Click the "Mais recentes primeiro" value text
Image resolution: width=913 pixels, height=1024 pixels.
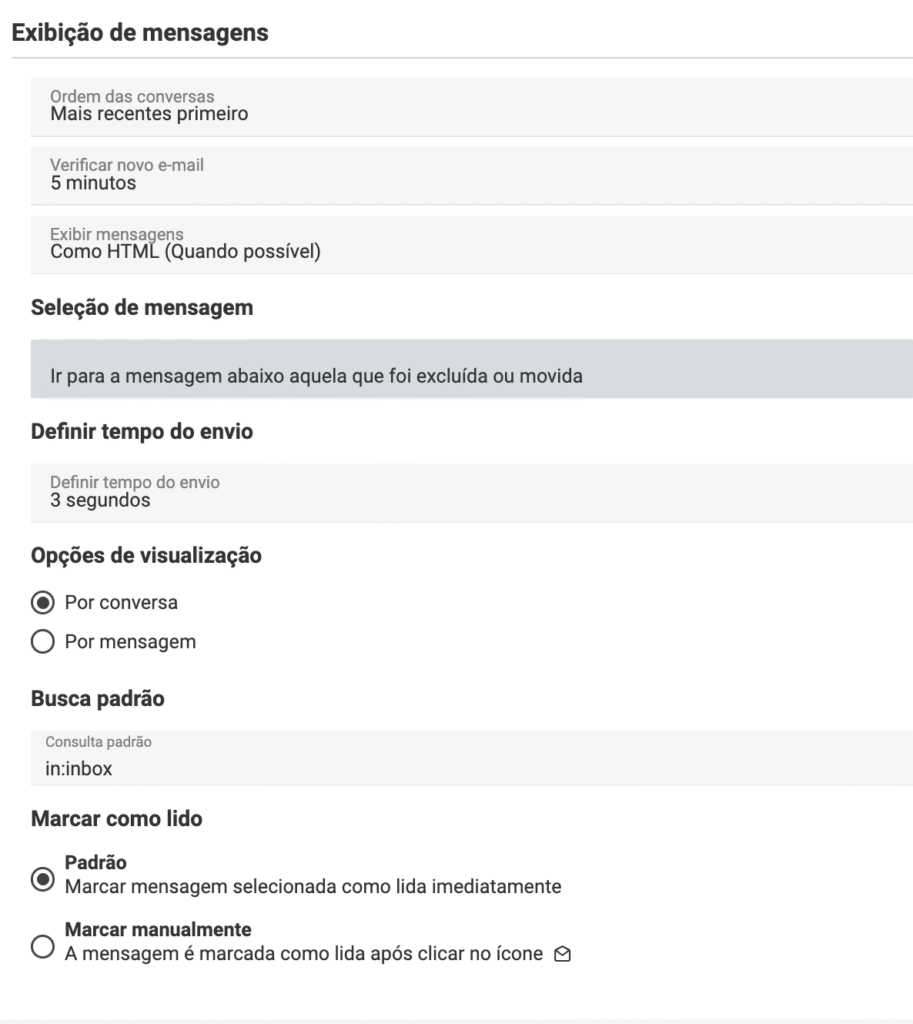tap(149, 114)
